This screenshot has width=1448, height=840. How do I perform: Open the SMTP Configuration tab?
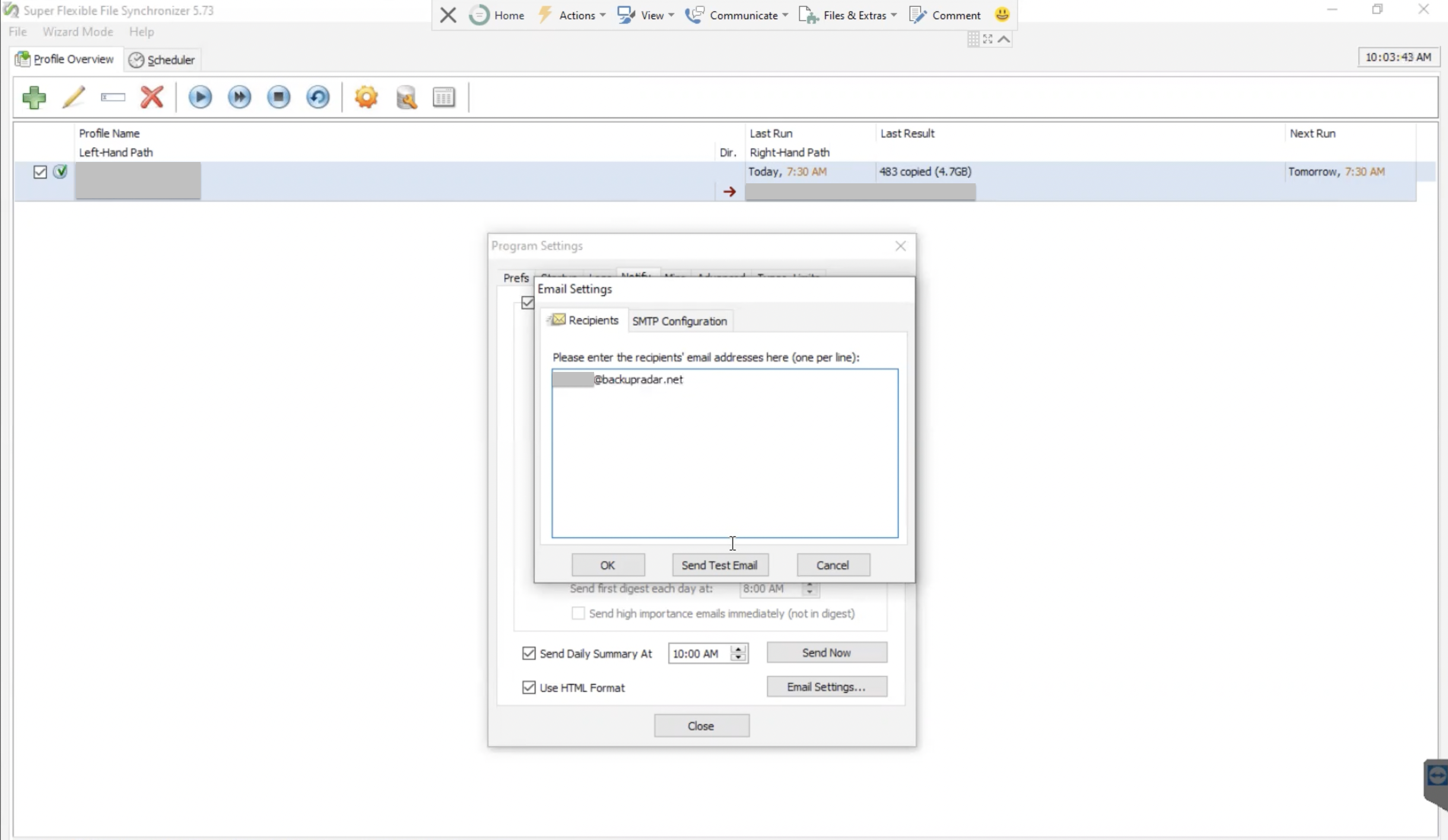point(679,321)
